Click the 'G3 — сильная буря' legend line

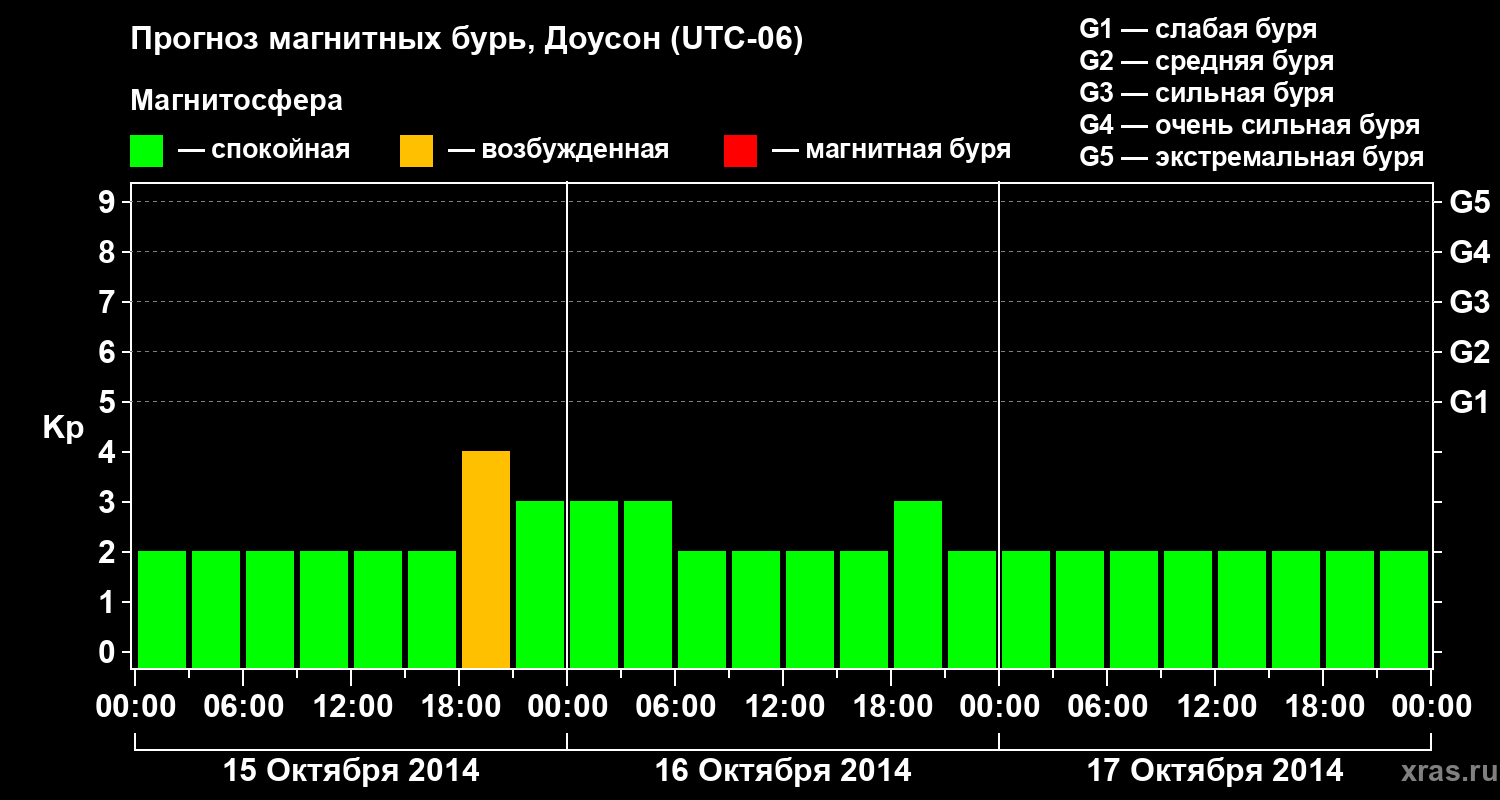pos(1207,93)
